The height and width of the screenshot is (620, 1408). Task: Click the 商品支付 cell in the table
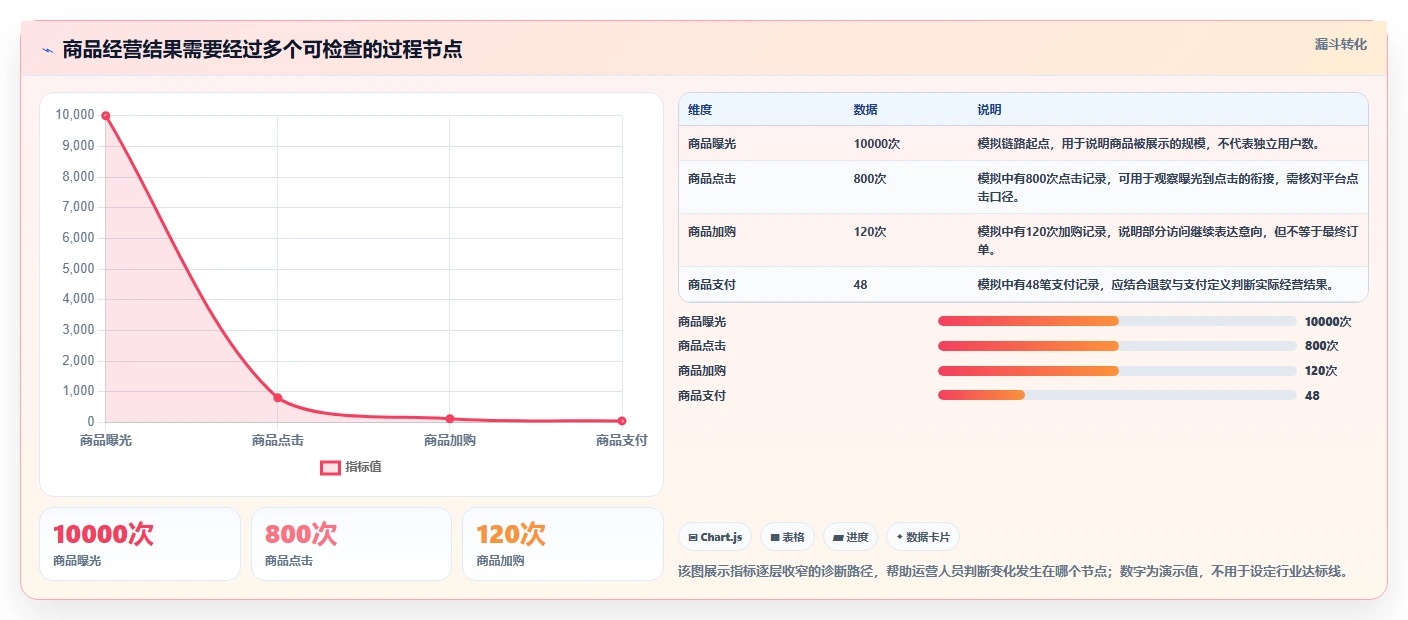click(x=712, y=285)
